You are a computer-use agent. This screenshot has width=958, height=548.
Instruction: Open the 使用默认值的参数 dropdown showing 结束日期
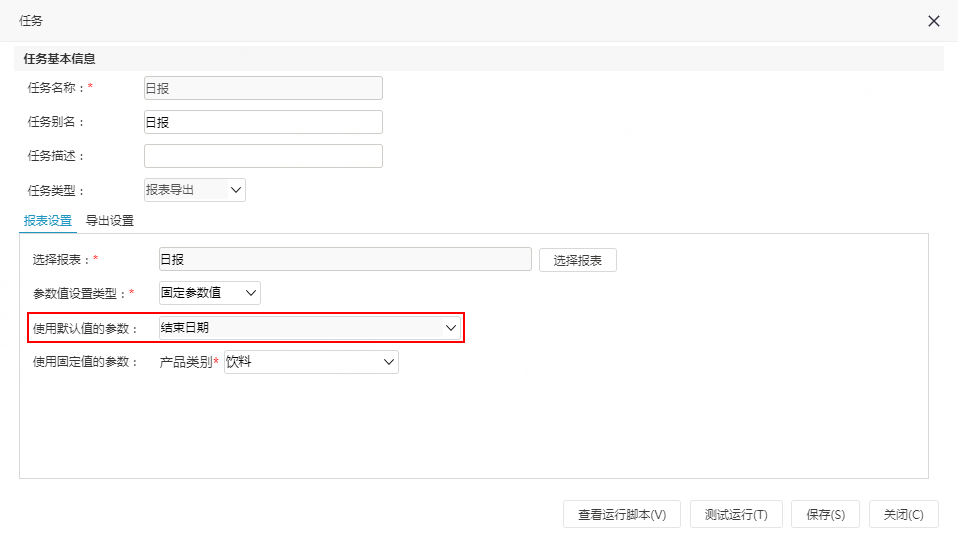pyautogui.click(x=310, y=327)
